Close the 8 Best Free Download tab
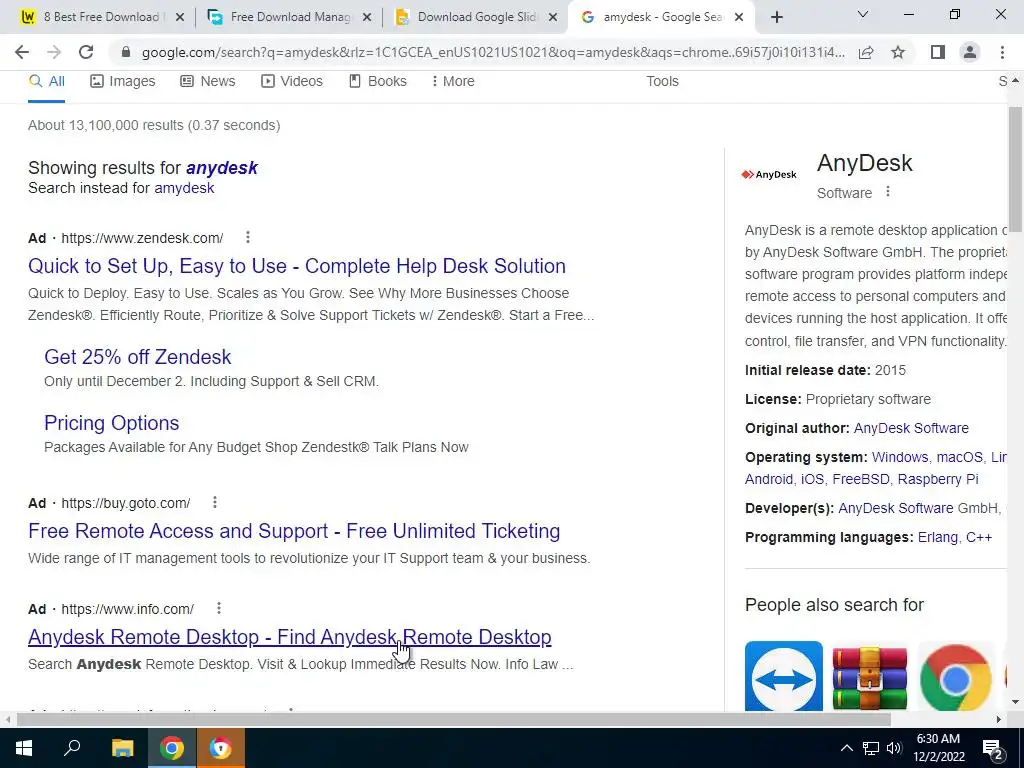Image resolution: width=1024 pixels, height=768 pixels. tap(180, 17)
